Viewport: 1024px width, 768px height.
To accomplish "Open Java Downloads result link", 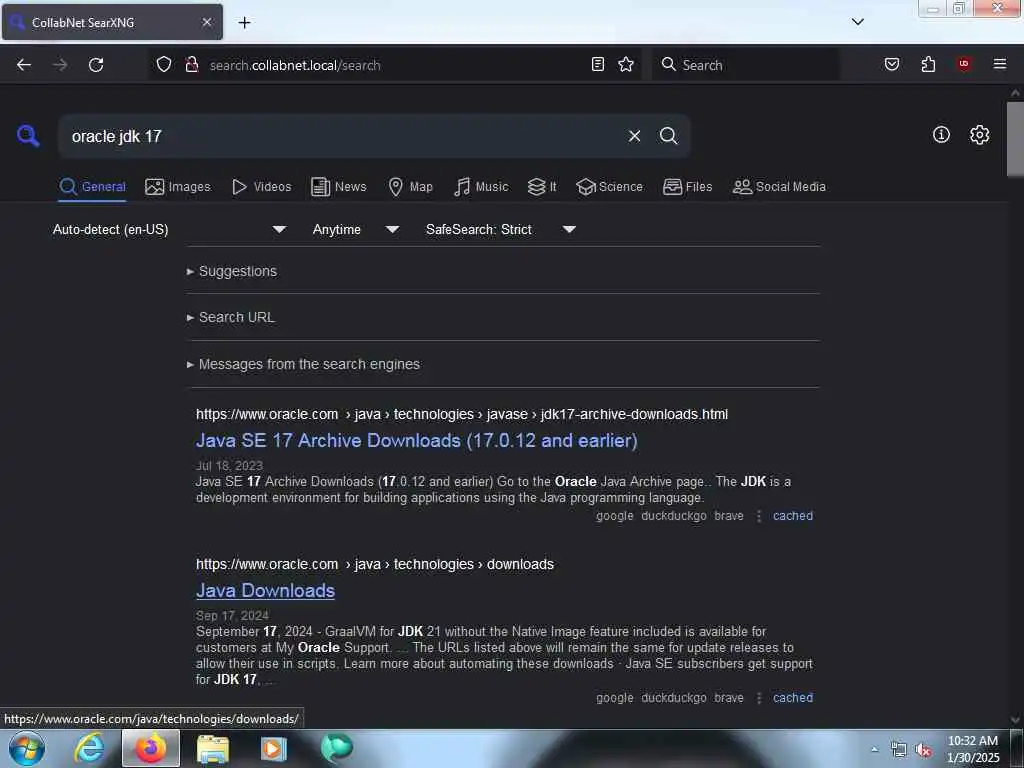I will [x=265, y=590].
